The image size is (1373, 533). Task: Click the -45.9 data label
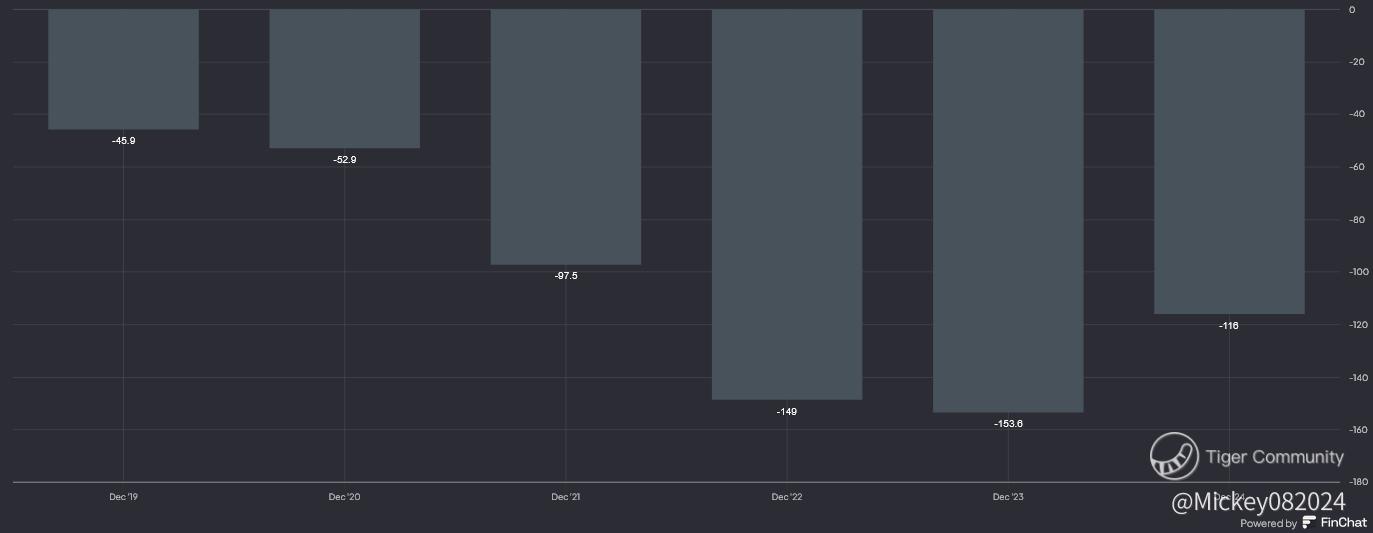[123, 141]
